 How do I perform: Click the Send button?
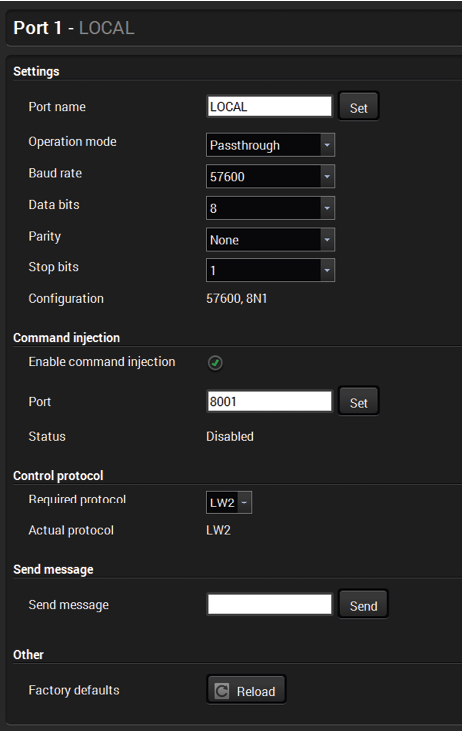363,604
